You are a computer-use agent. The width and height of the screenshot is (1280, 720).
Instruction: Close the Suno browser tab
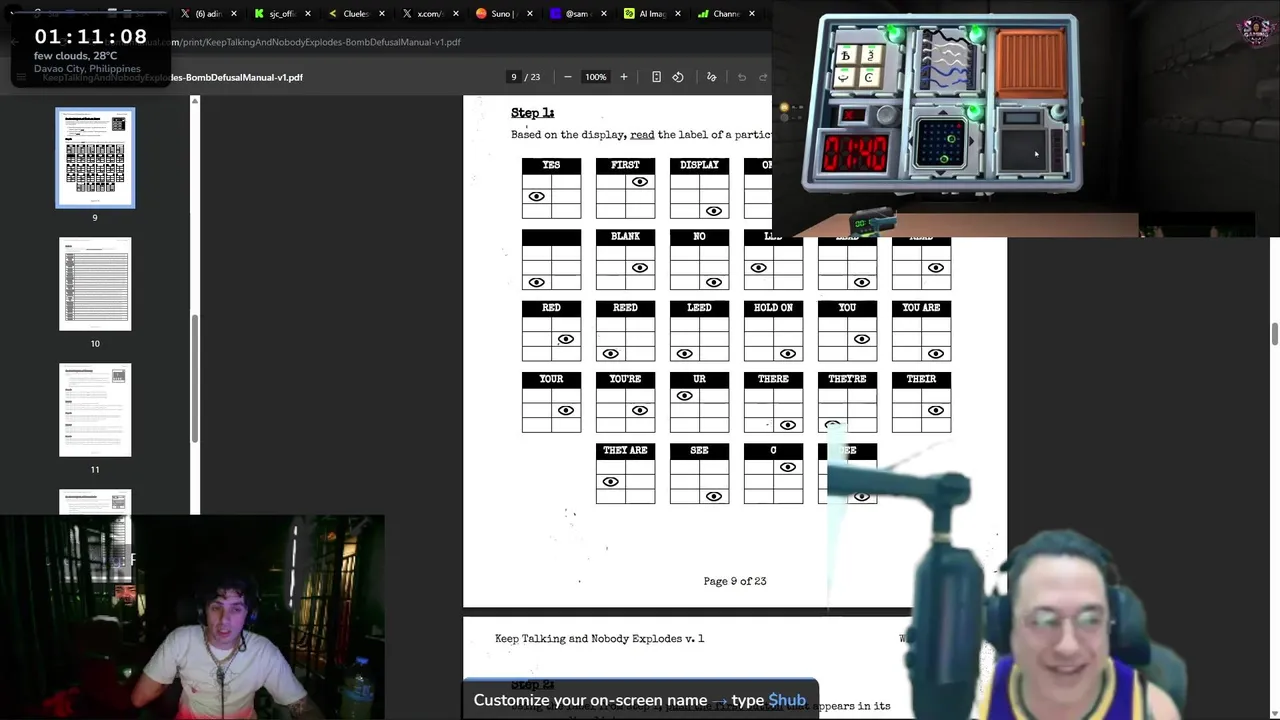[x=530, y=14]
